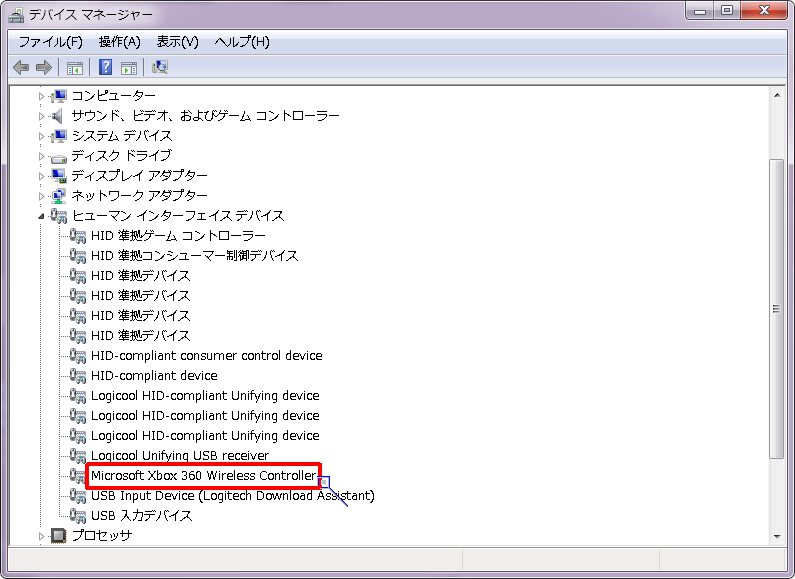The height and width of the screenshot is (579, 795).
Task: Select HID 準拠ゲーム コントローラー entry
Action: click(x=178, y=236)
